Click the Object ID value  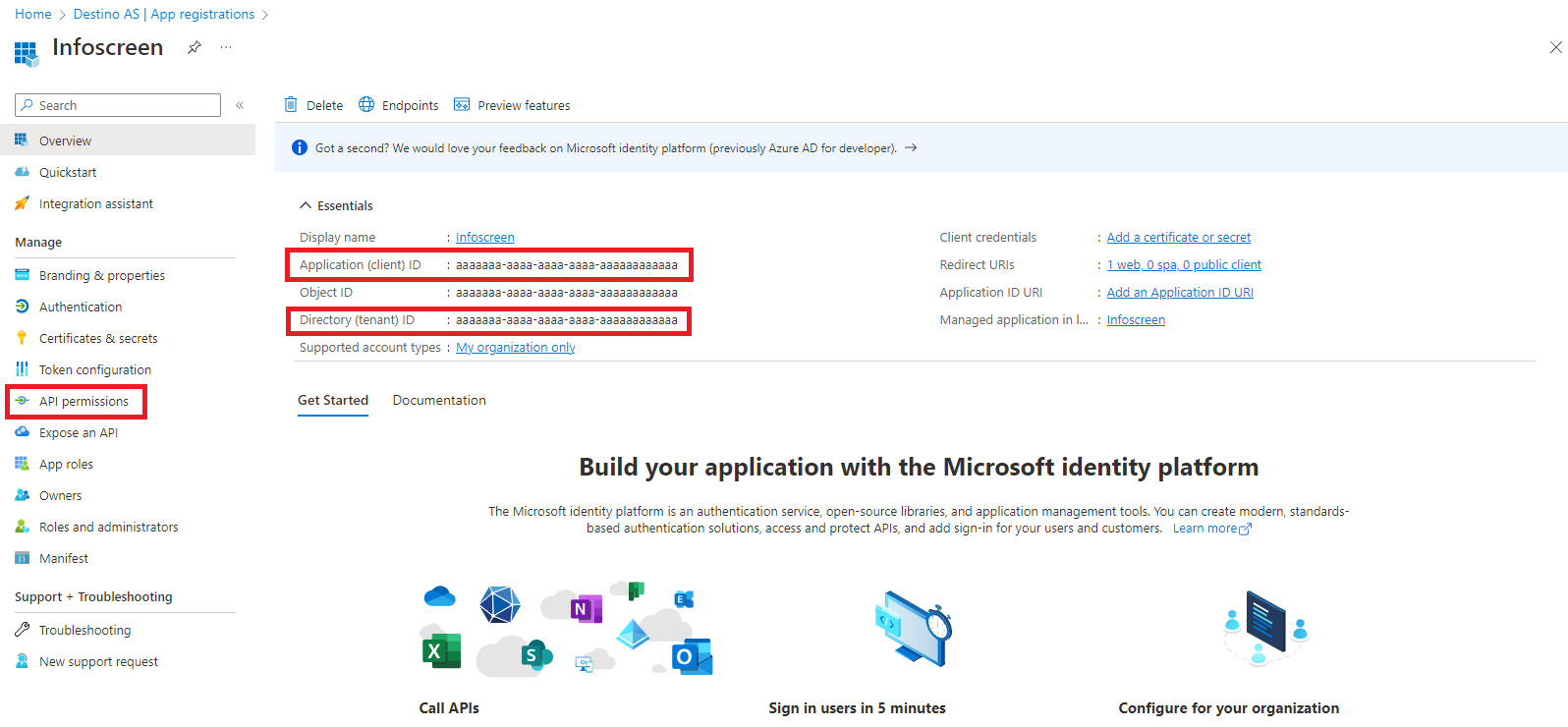coord(567,292)
